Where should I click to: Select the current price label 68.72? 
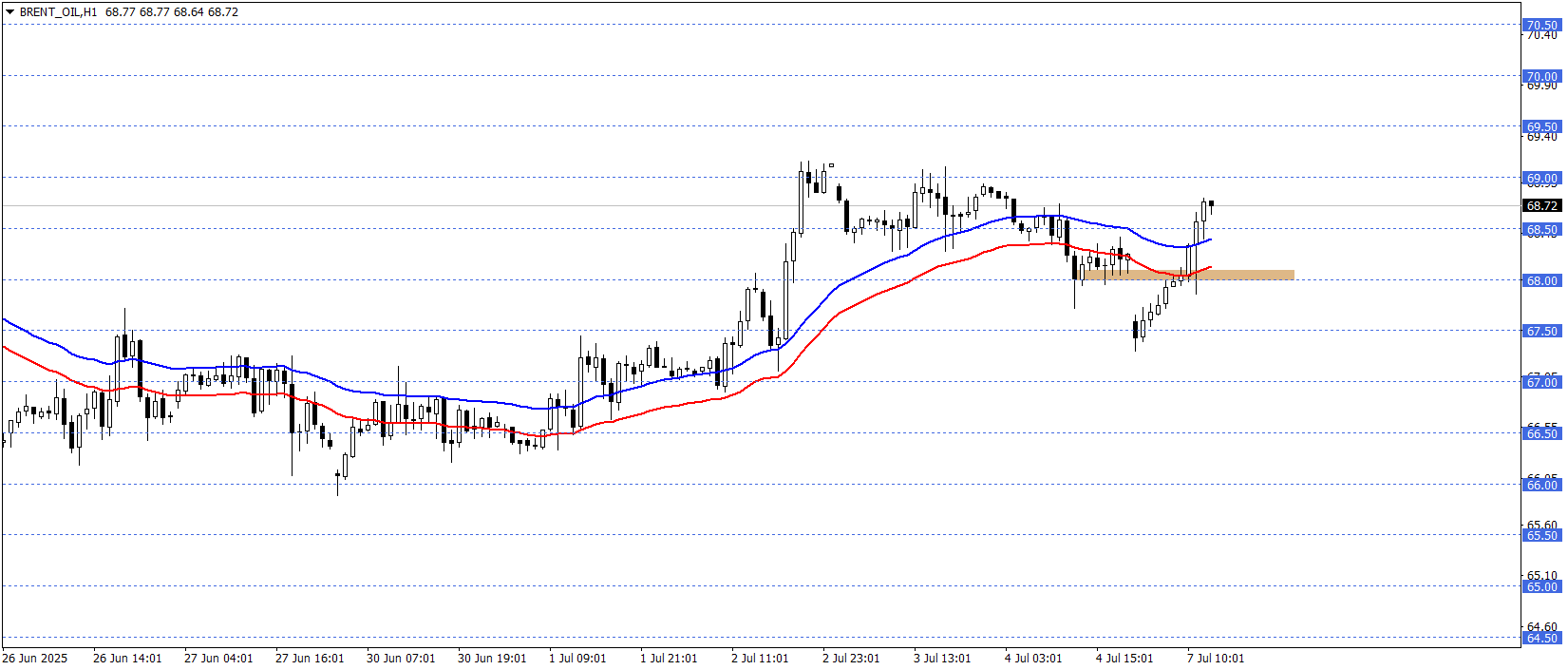coord(1541,205)
